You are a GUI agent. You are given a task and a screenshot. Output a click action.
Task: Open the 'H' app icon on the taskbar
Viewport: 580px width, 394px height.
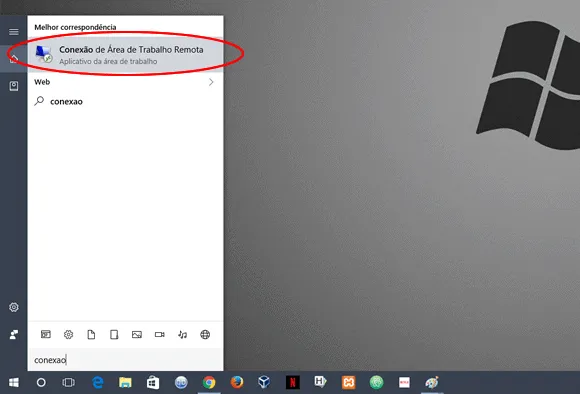(x=320, y=382)
